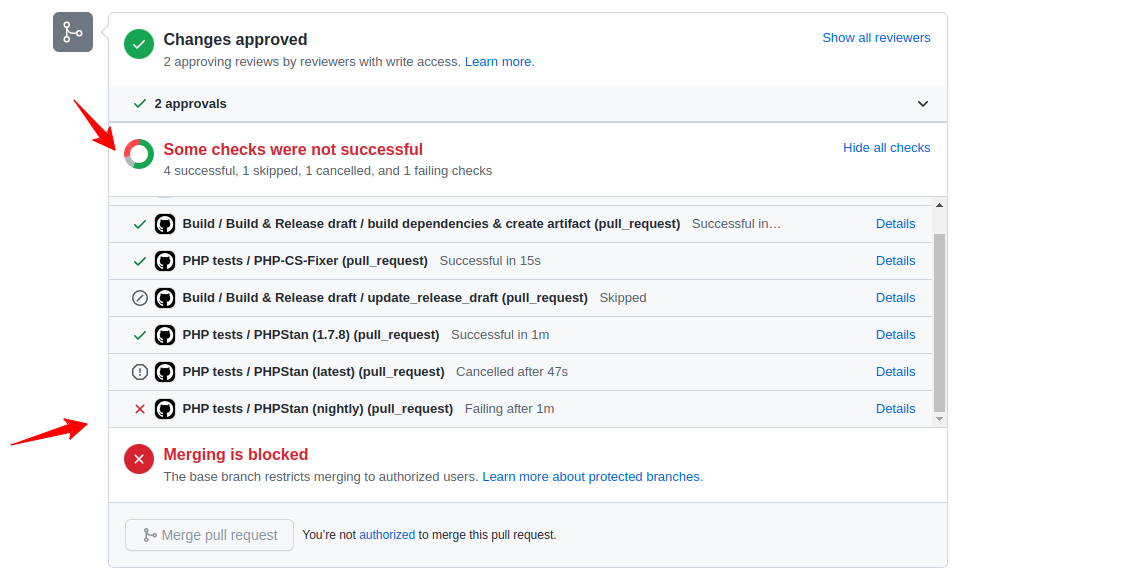Click the git merge icon badge
This screenshot has height=569, width=1125.
72,32
